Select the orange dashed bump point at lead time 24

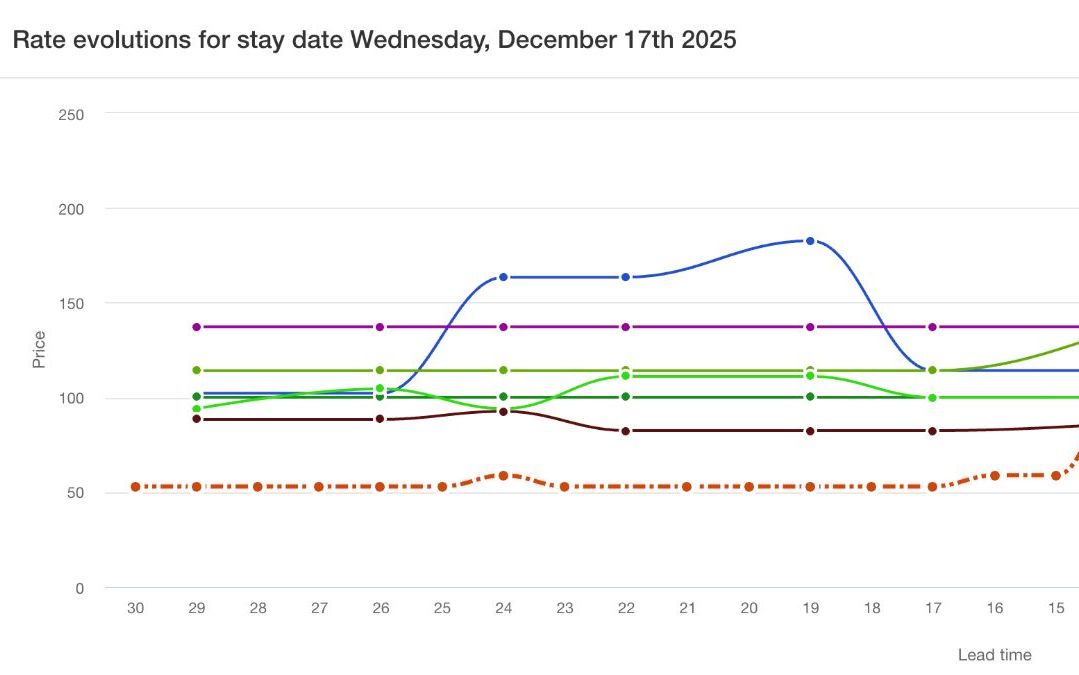pos(503,476)
